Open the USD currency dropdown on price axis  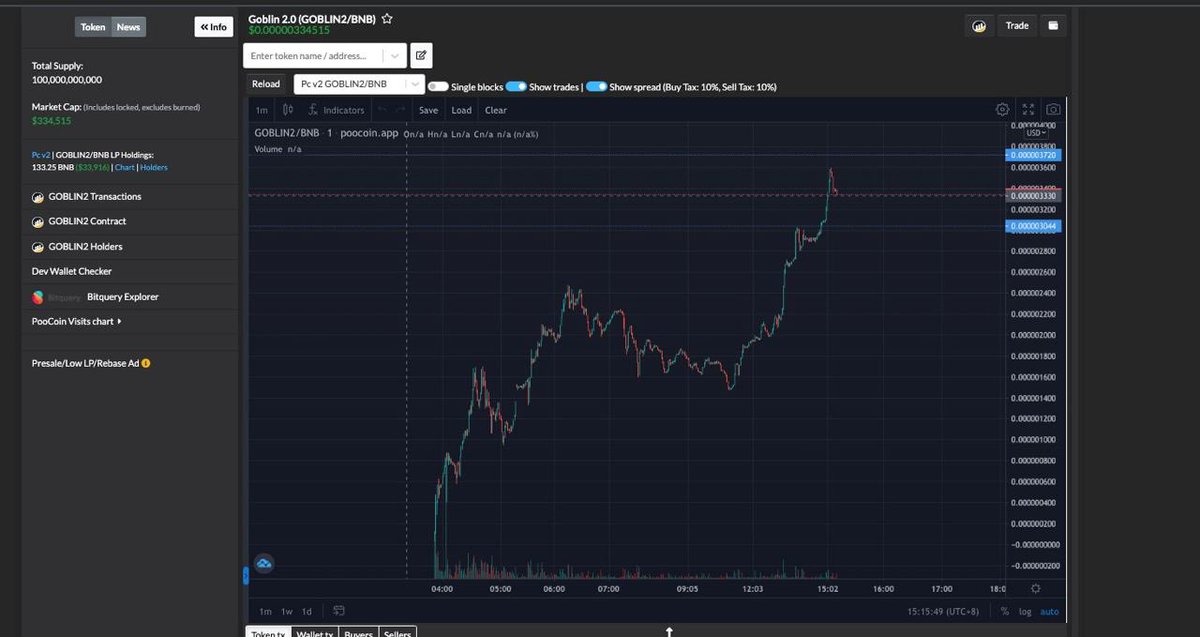pos(1037,132)
